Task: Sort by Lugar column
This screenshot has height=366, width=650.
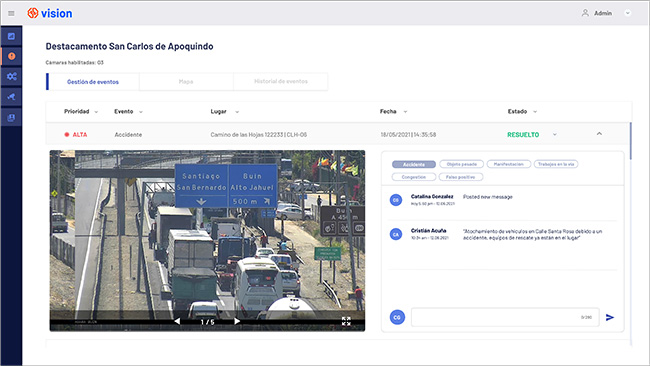Action: click(x=225, y=111)
